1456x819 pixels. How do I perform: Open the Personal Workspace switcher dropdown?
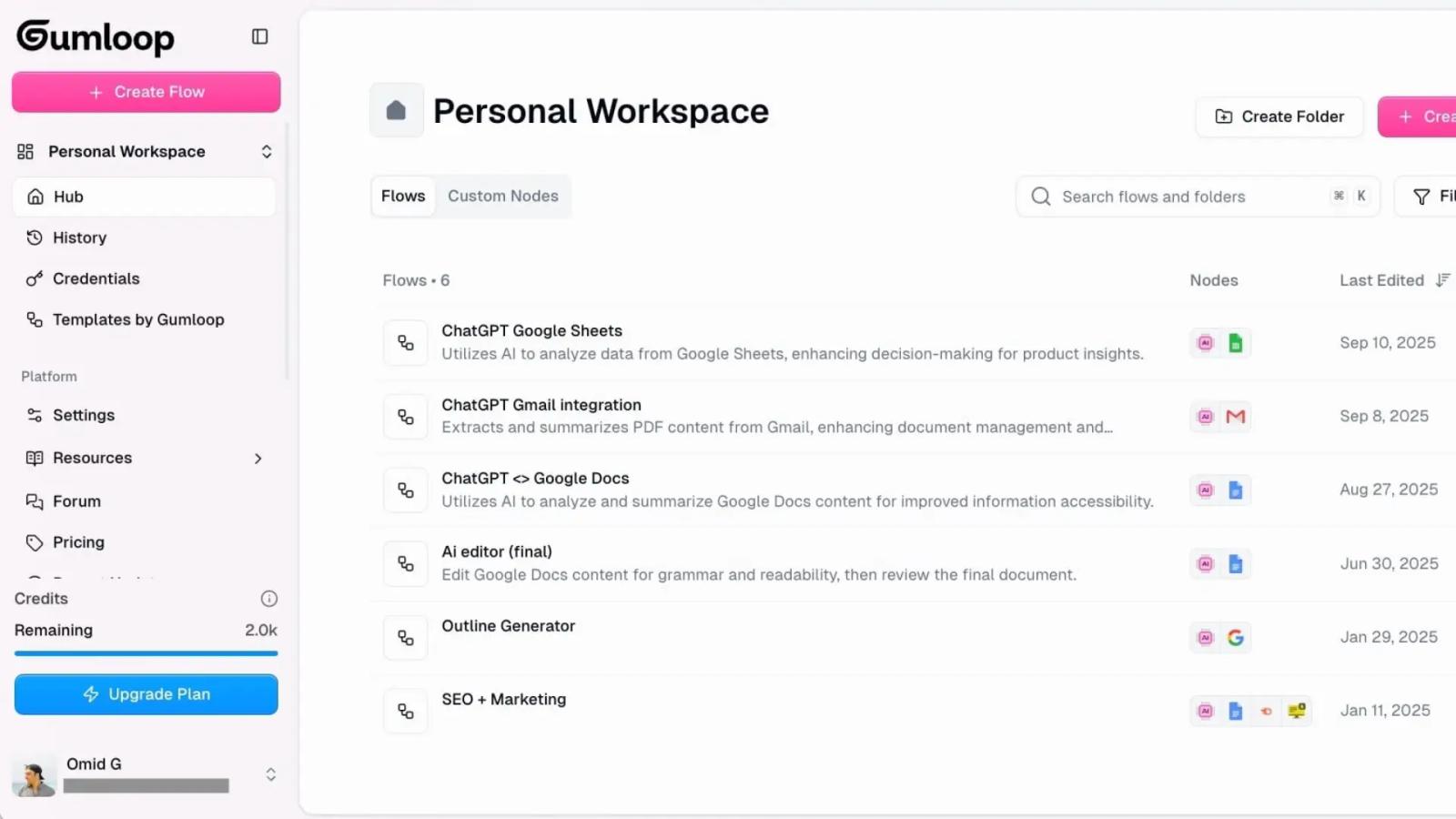(x=146, y=151)
